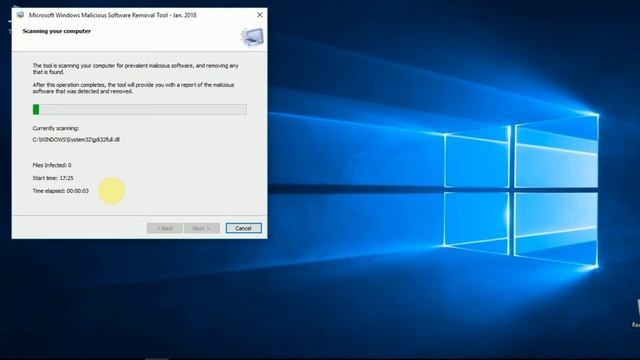The width and height of the screenshot is (640, 360).
Task: Click the paragraph beginning 'The tool is scanning'
Action: point(136,69)
